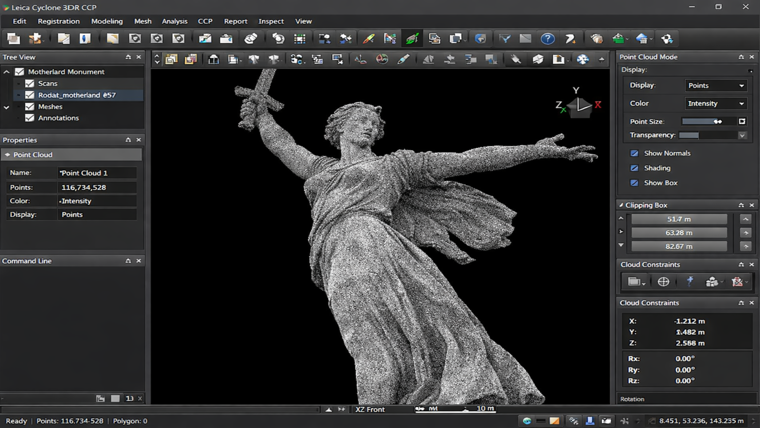This screenshot has height=428, width=760.
Task: Click the overlapping windows icon at toolbar start
Action: point(14,39)
